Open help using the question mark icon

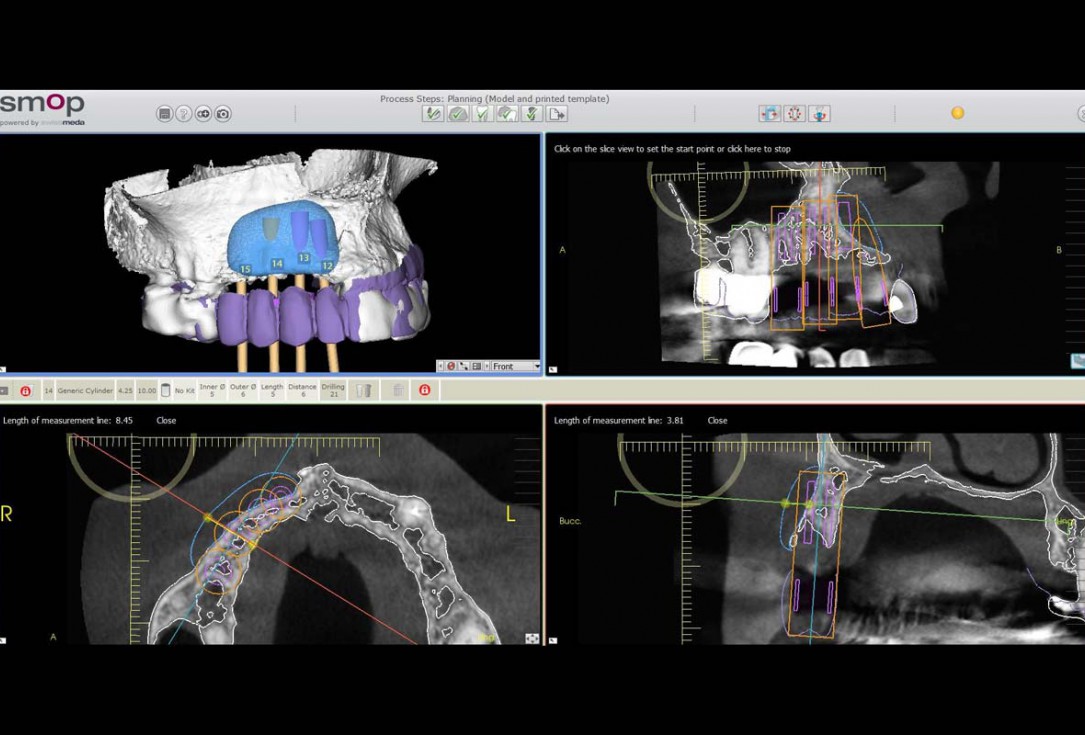click(x=183, y=113)
